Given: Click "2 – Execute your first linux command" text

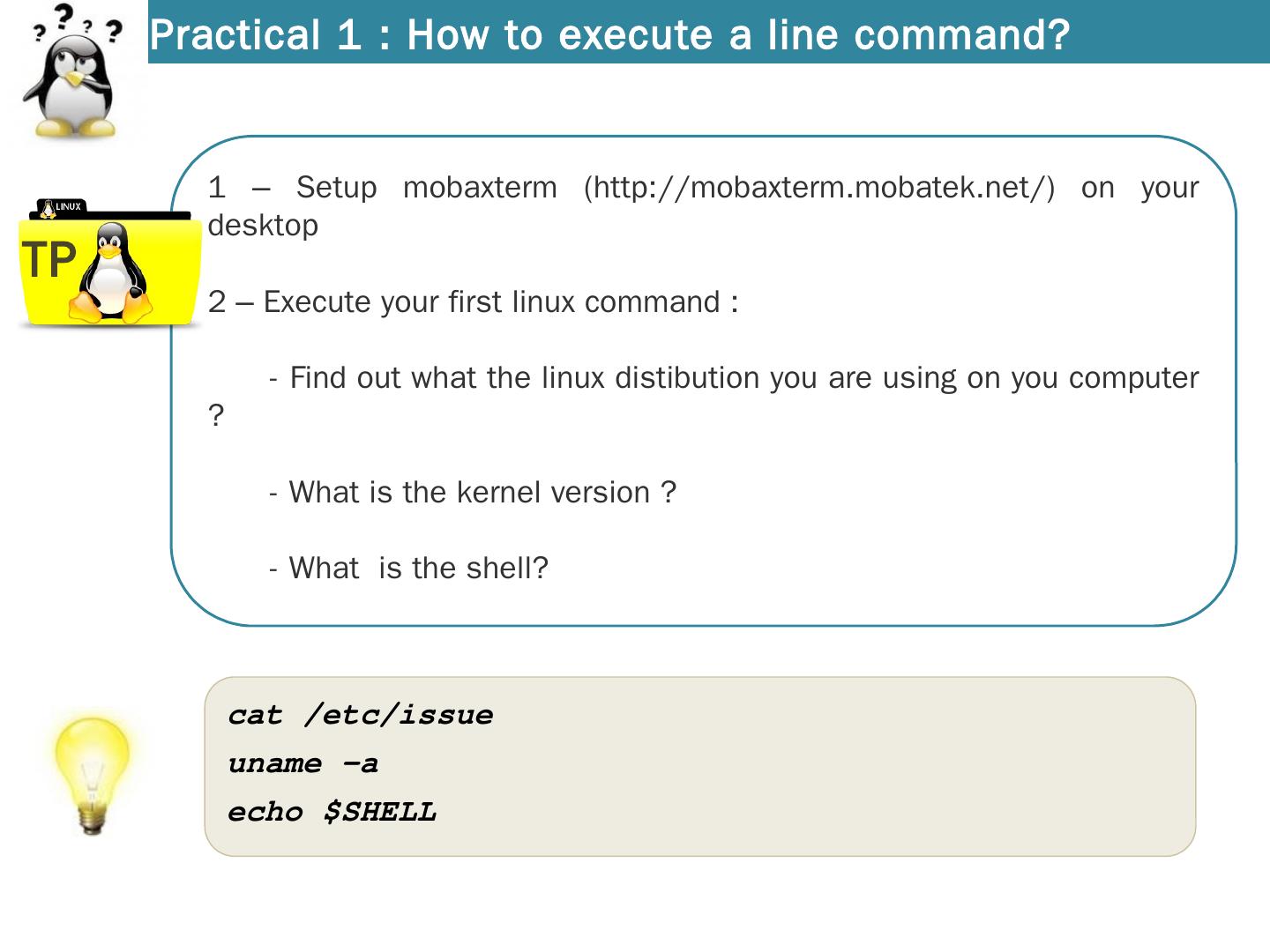Looking at the screenshot, I should click(x=473, y=302).
